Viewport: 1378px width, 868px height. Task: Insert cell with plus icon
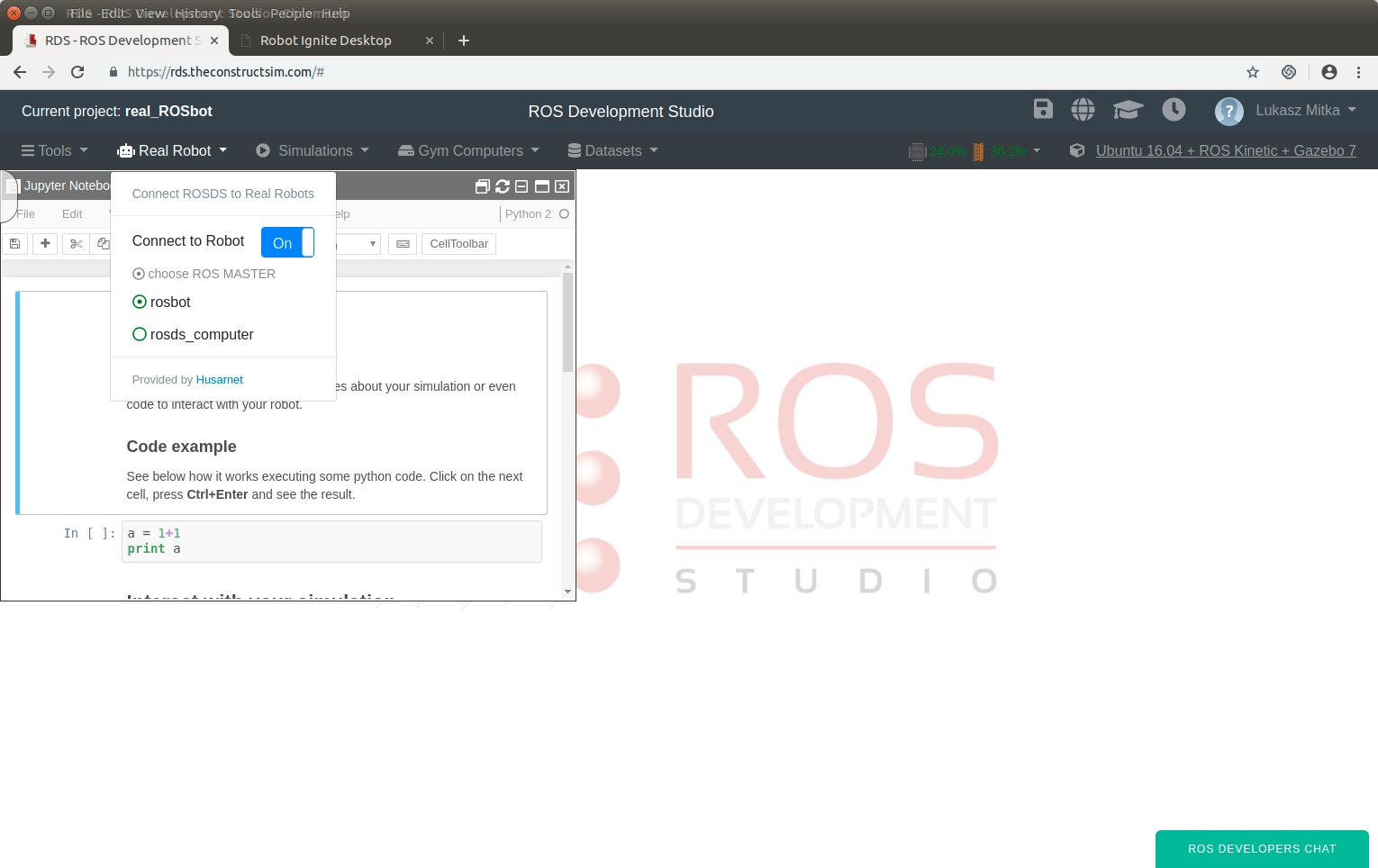tap(45, 244)
